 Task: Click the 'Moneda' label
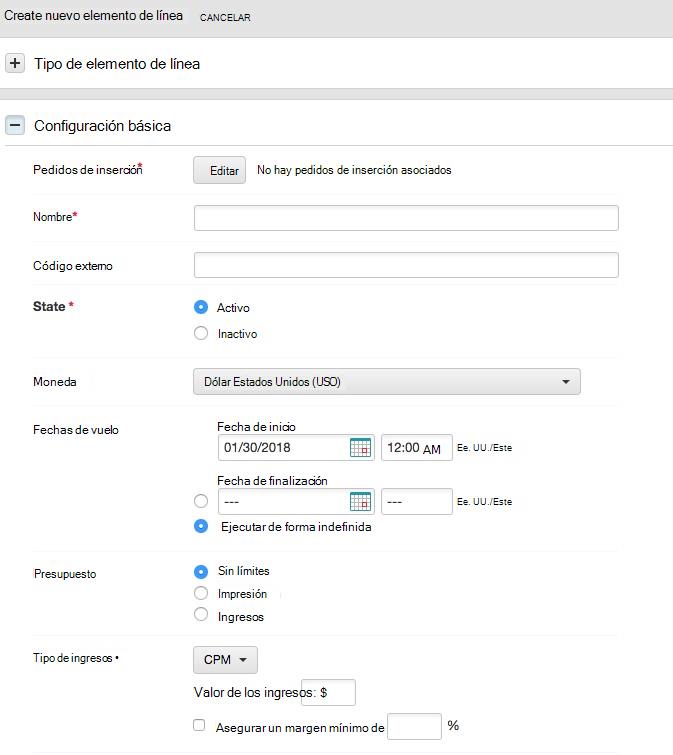coord(55,382)
